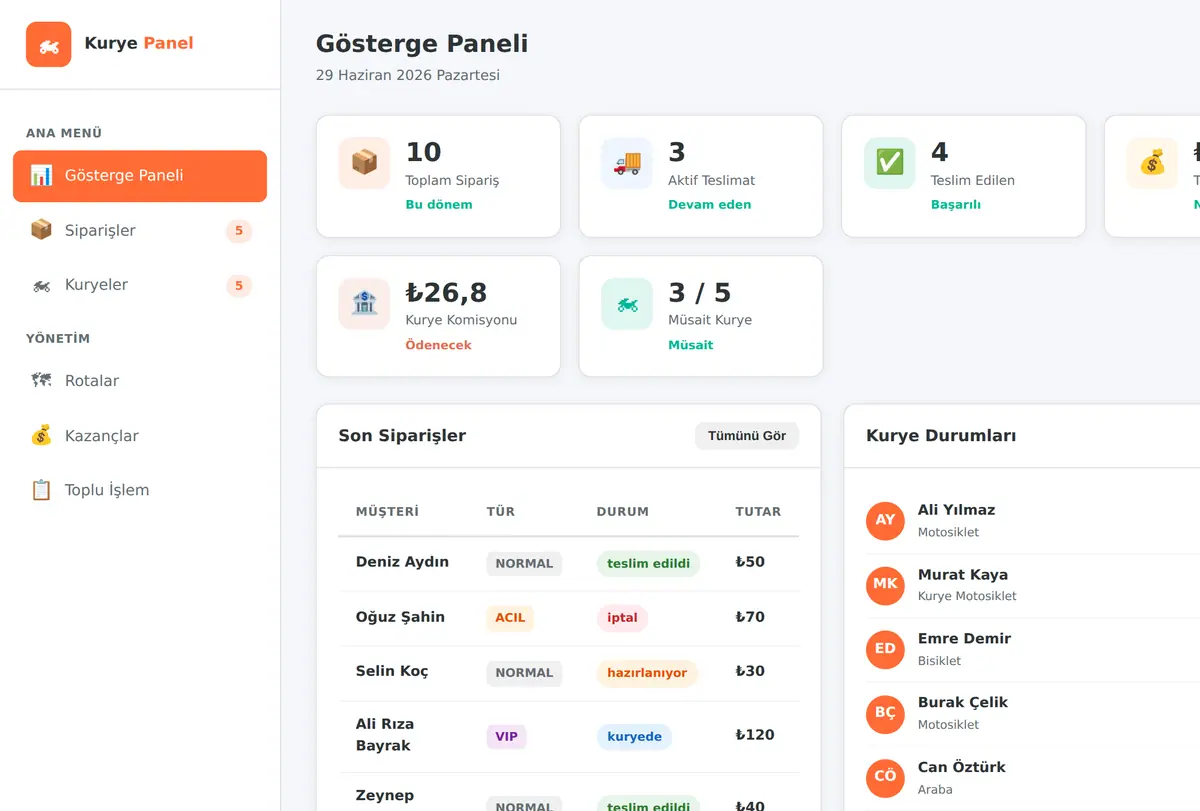1200x811 pixels.
Task: Click the iptal status badge
Action: pyautogui.click(x=622, y=618)
